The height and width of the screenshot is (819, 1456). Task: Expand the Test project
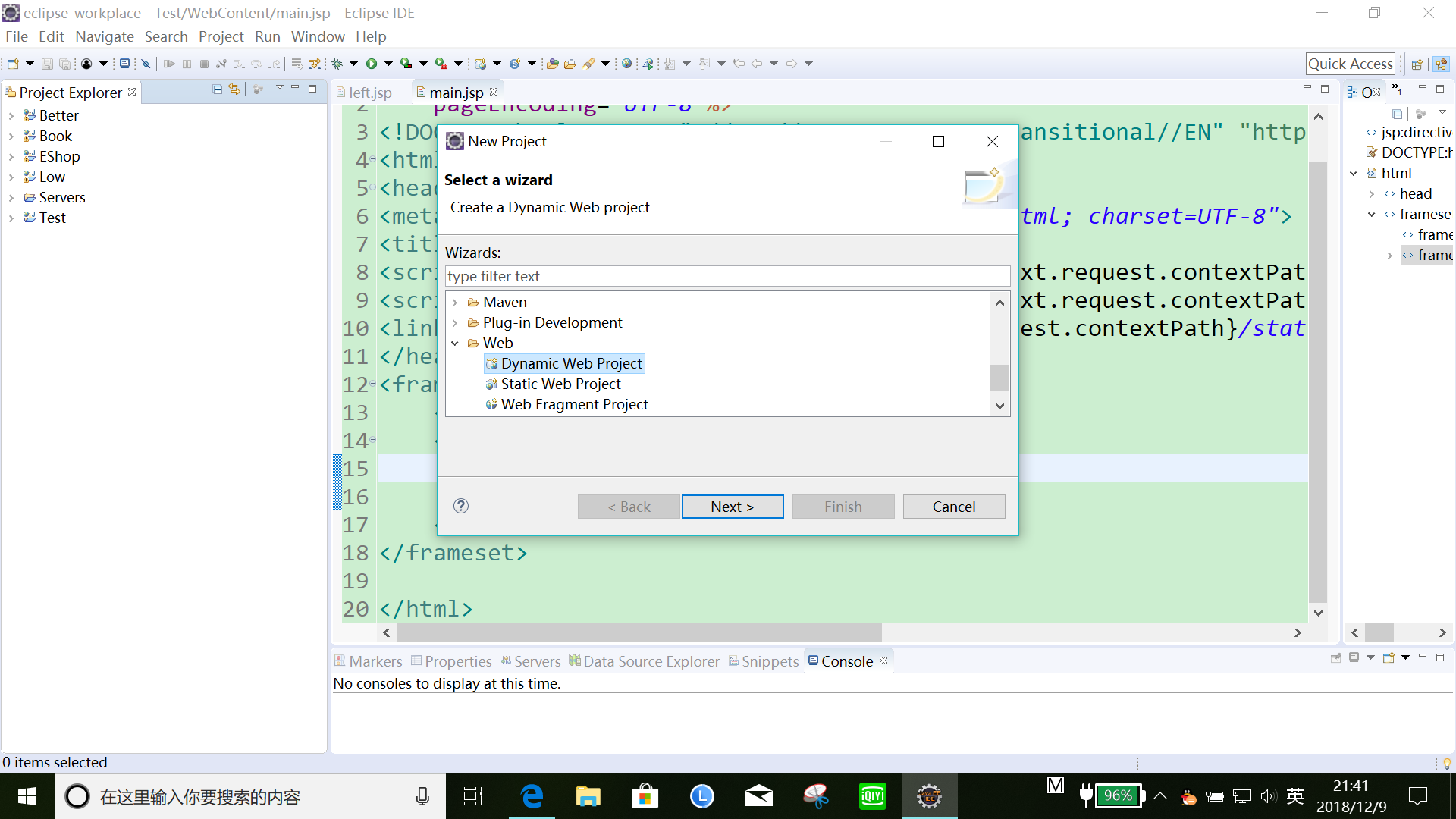[x=11, y=218]
